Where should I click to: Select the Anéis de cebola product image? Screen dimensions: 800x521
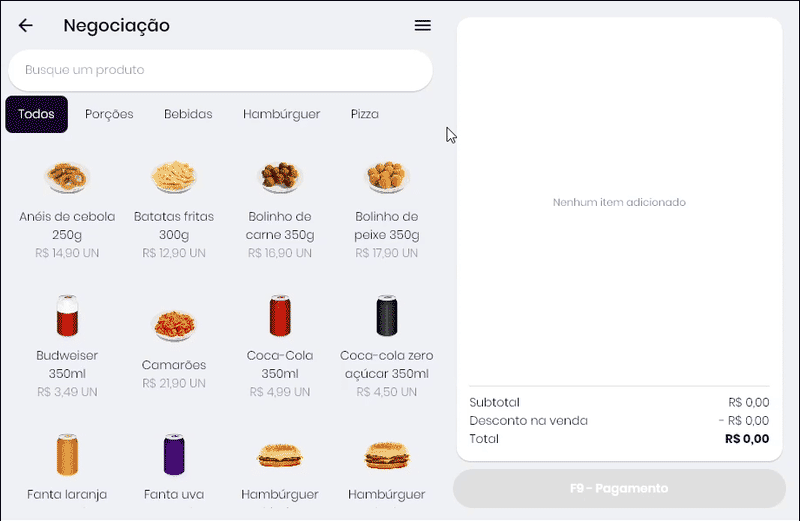tap(68, 177)
